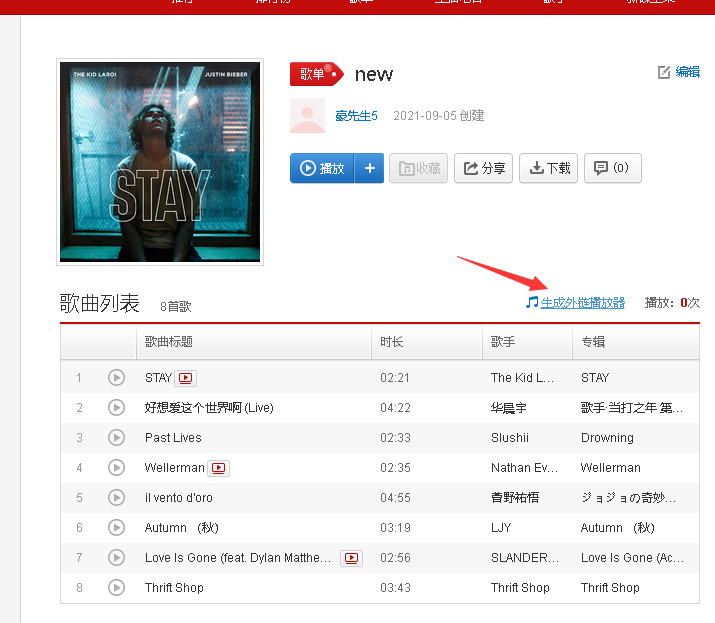Open the MV icon for Love Is Gone
Screen dimensions: 715x623
coord(352,558)
